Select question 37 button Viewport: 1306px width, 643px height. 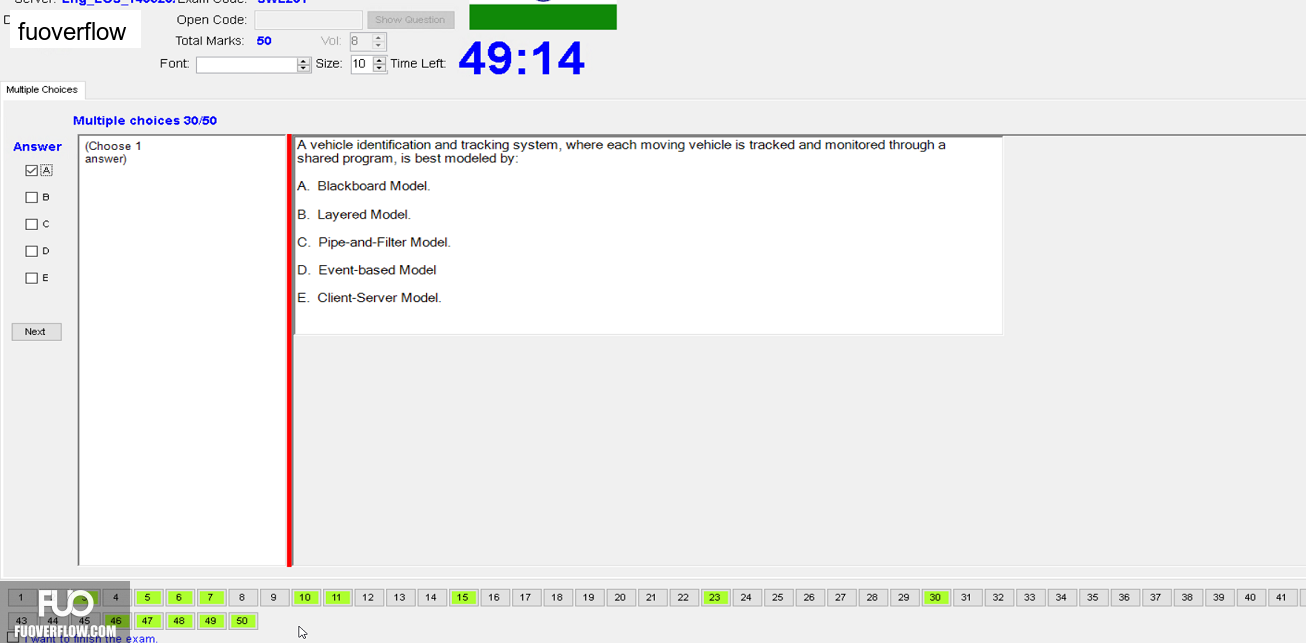1155,598
